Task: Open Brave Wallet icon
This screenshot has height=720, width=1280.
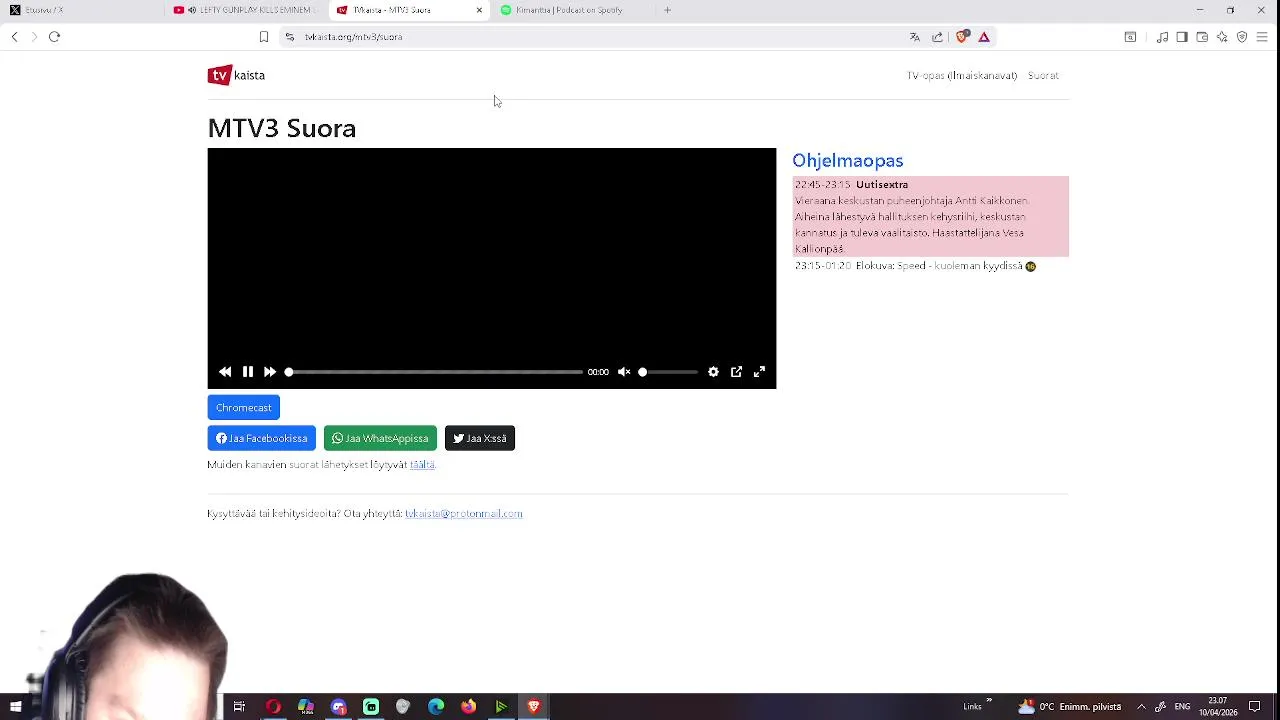Action: pyautogui.click(x=1202, y=37)
